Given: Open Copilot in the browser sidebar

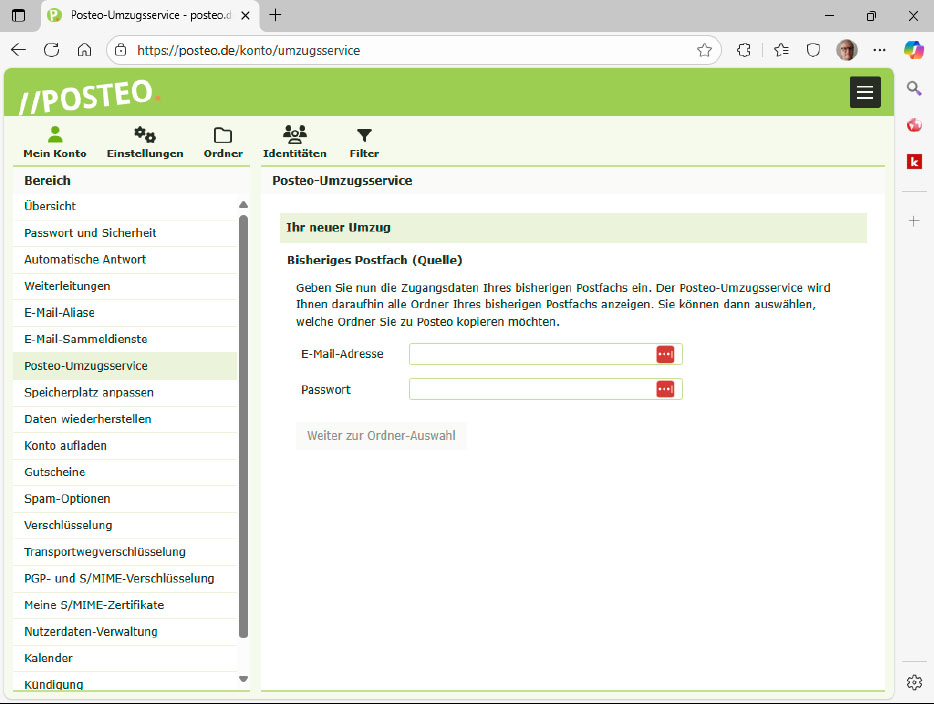Looking at the screenshot, I should [x=913, y=50].
